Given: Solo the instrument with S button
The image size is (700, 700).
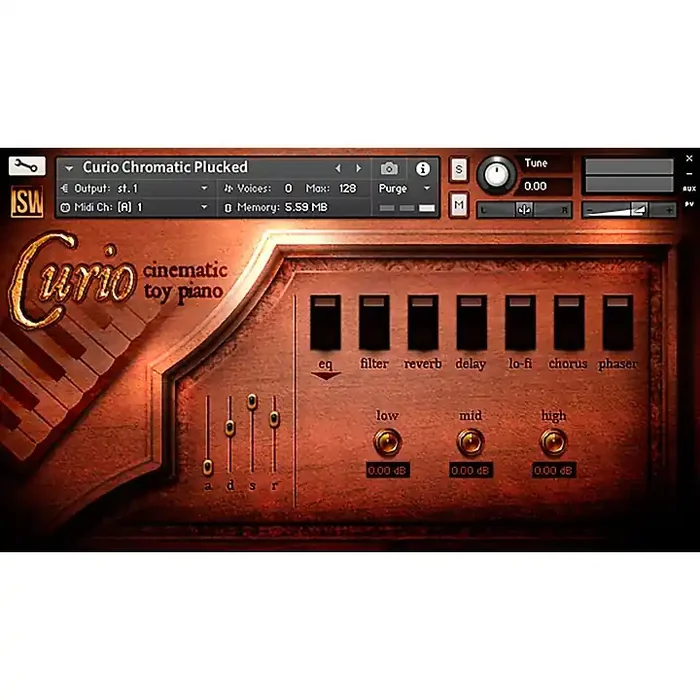Looking at the screenshot, I should point(459,170).
